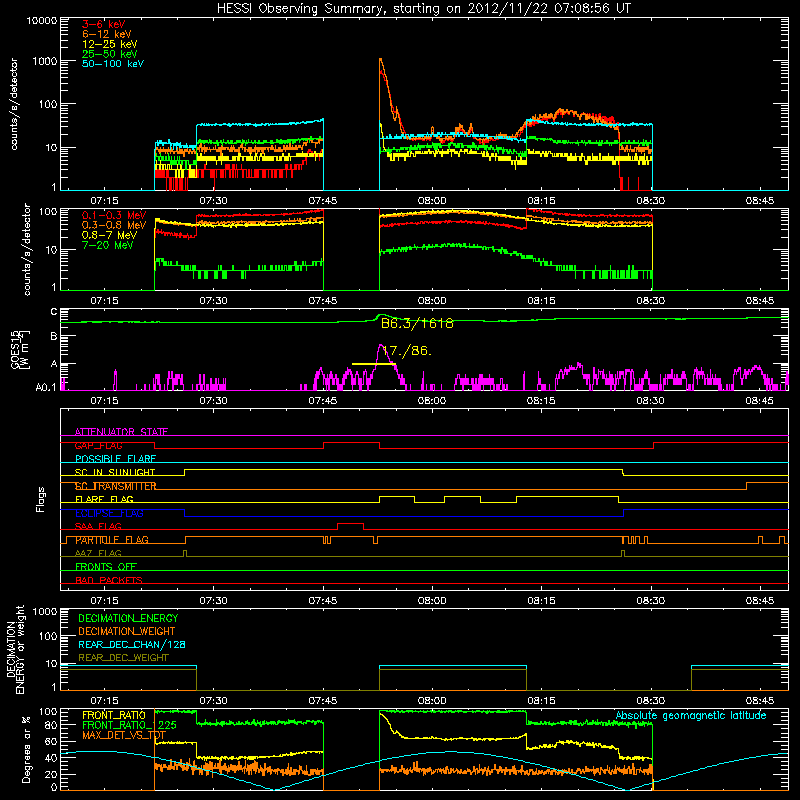Click the BAD_PACKETS flag label
This screenshot has width=800, height=800.
pos(109,581)
